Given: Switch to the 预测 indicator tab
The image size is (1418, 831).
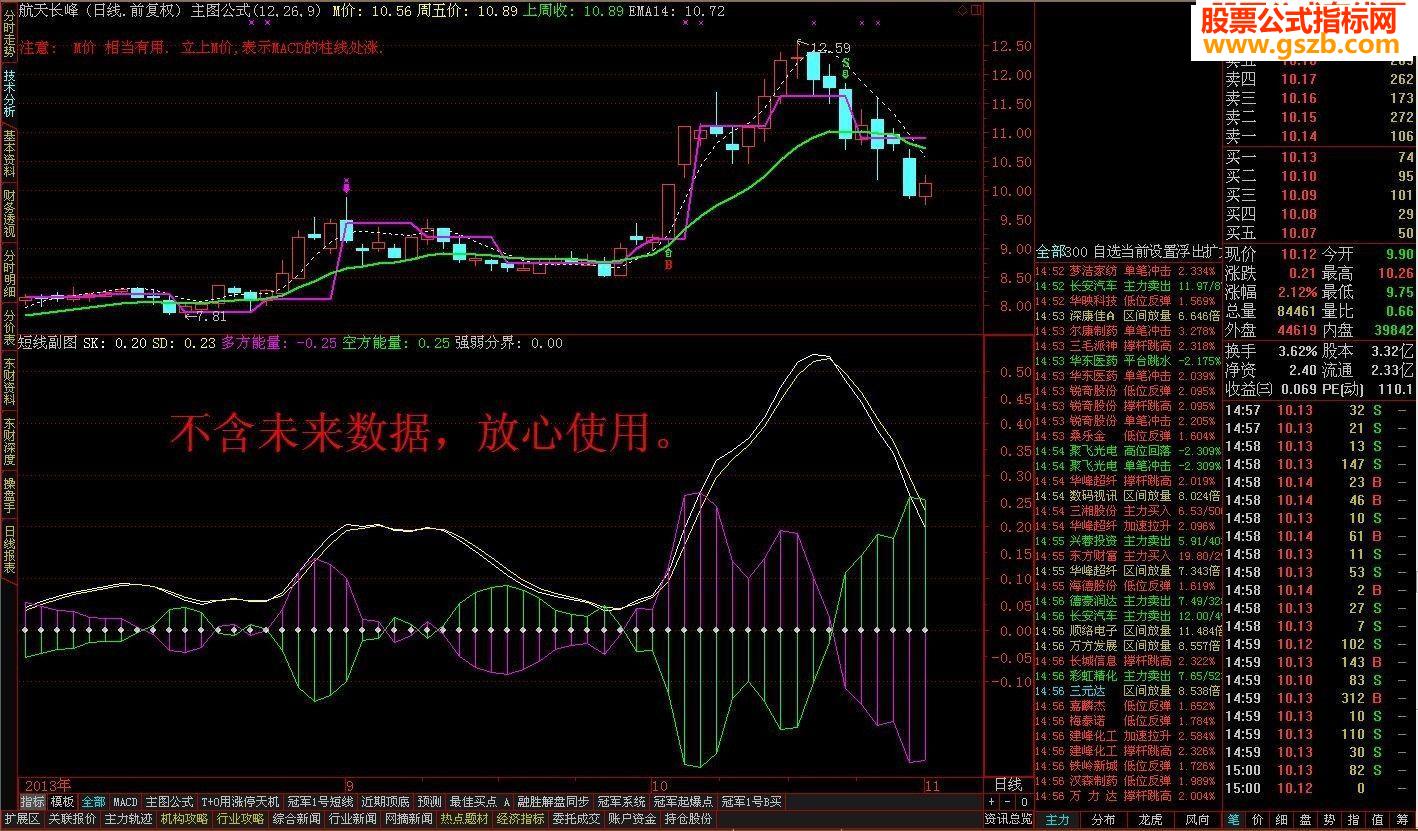Looking at the screenshot, I should pyautogui.click(x=430, y=802).
